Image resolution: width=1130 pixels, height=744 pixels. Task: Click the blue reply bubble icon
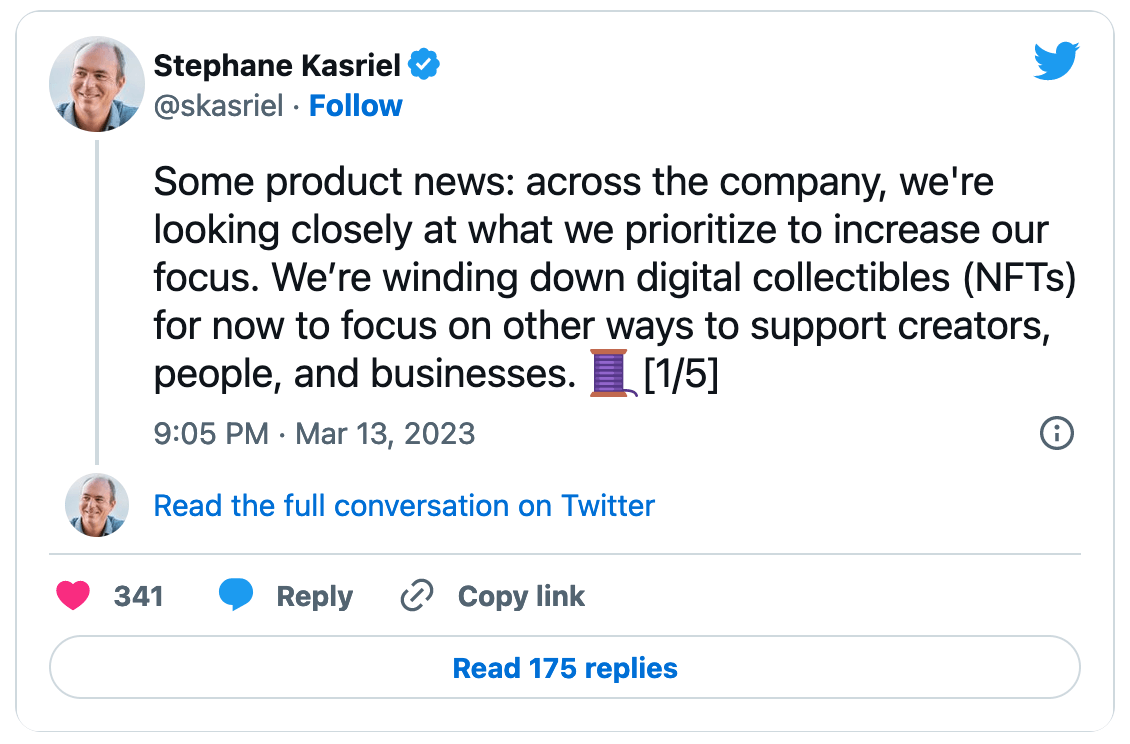(x=236, y=596)
